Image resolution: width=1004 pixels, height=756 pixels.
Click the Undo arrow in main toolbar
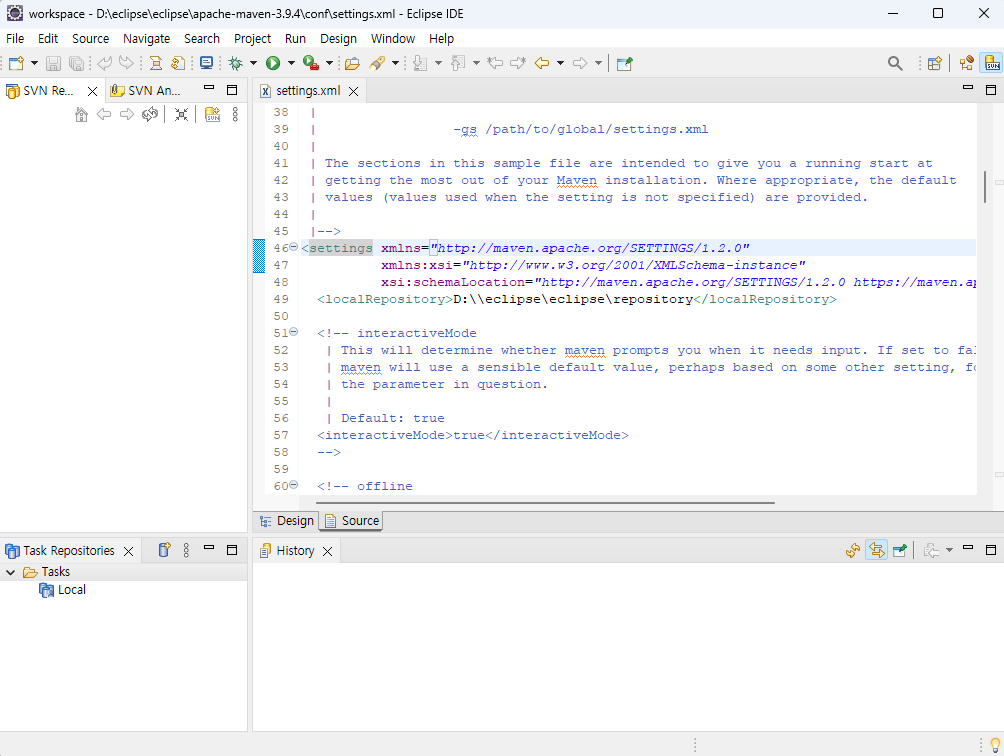point(104,63)
